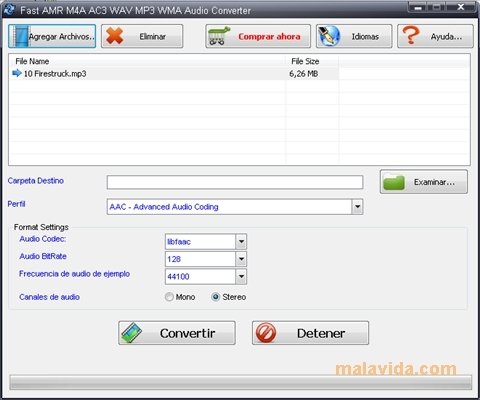
Task: Expand the Perfil AAC profile dropdown
Action: 357,207
